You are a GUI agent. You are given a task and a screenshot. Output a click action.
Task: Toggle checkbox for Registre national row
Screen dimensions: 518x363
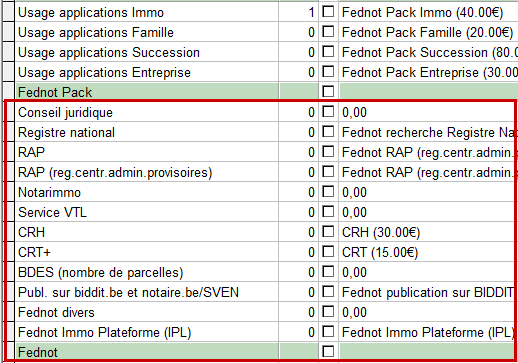point(328,131)
